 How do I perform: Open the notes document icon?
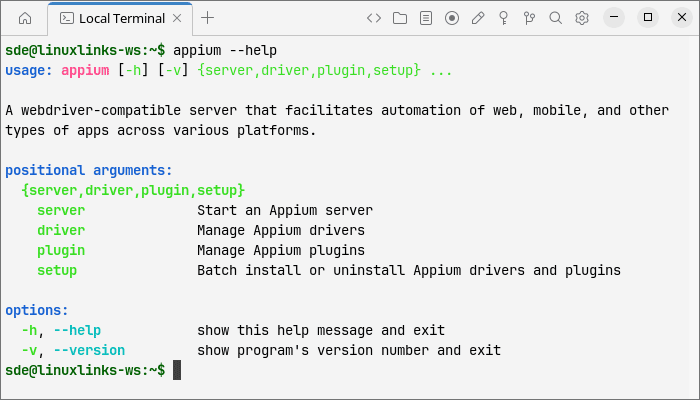[426, 18]
